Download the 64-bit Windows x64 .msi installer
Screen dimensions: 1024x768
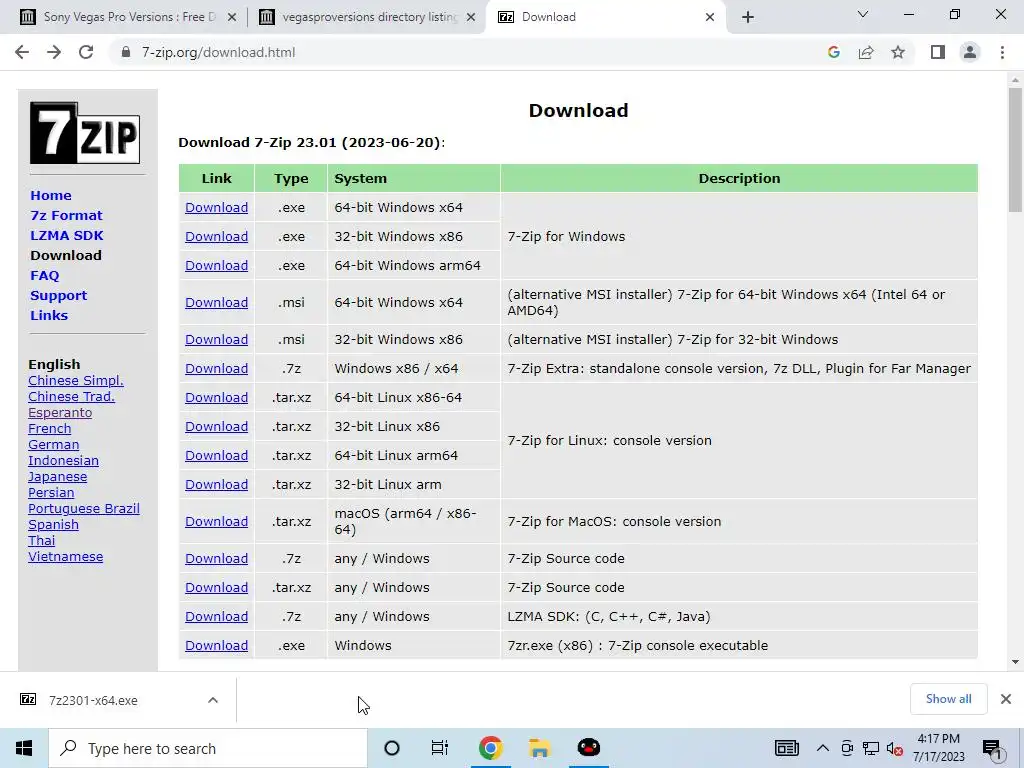tap(216, 302)
